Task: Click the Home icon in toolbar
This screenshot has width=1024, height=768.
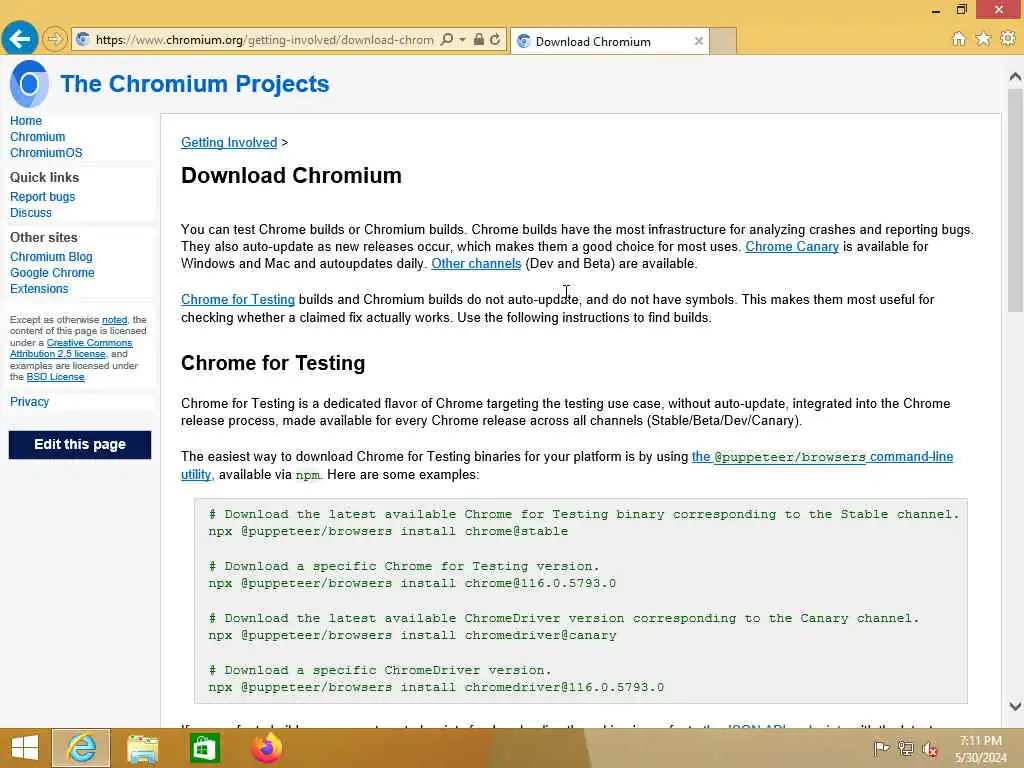Action: (x=959, y=39)
